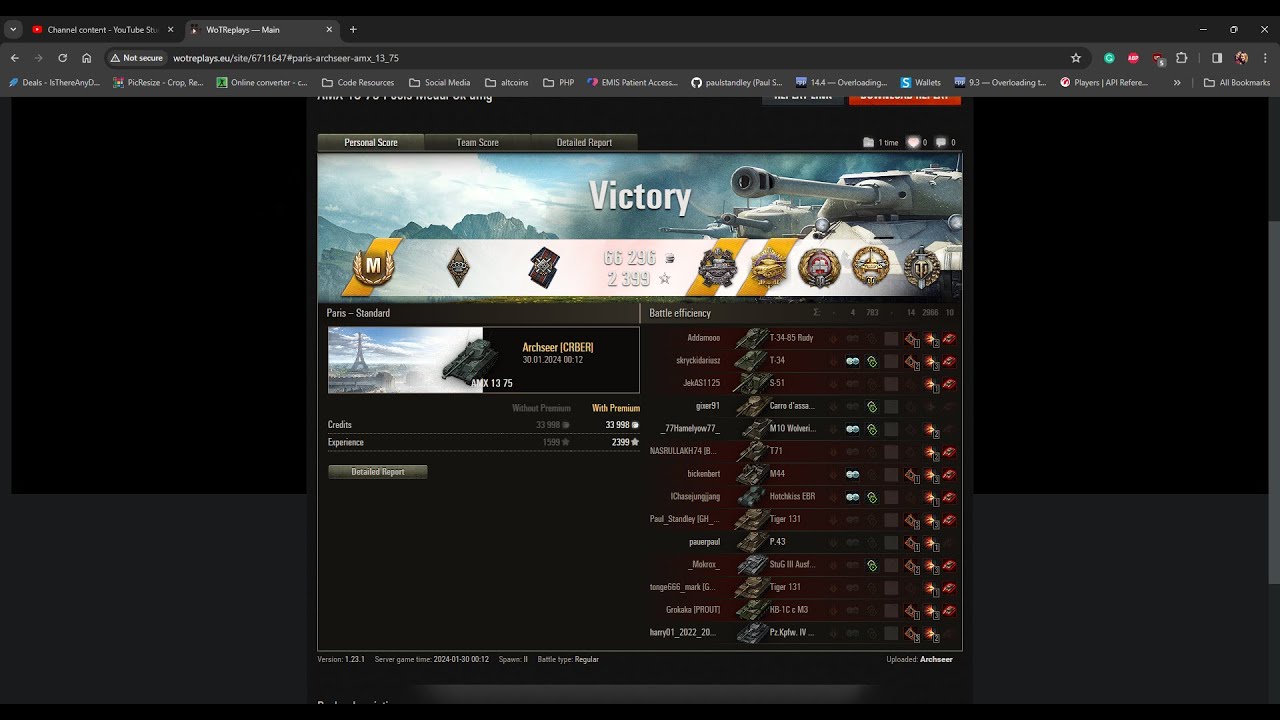
Task: Click the ribbon medal next to the credits total
Action: point(544,267)
